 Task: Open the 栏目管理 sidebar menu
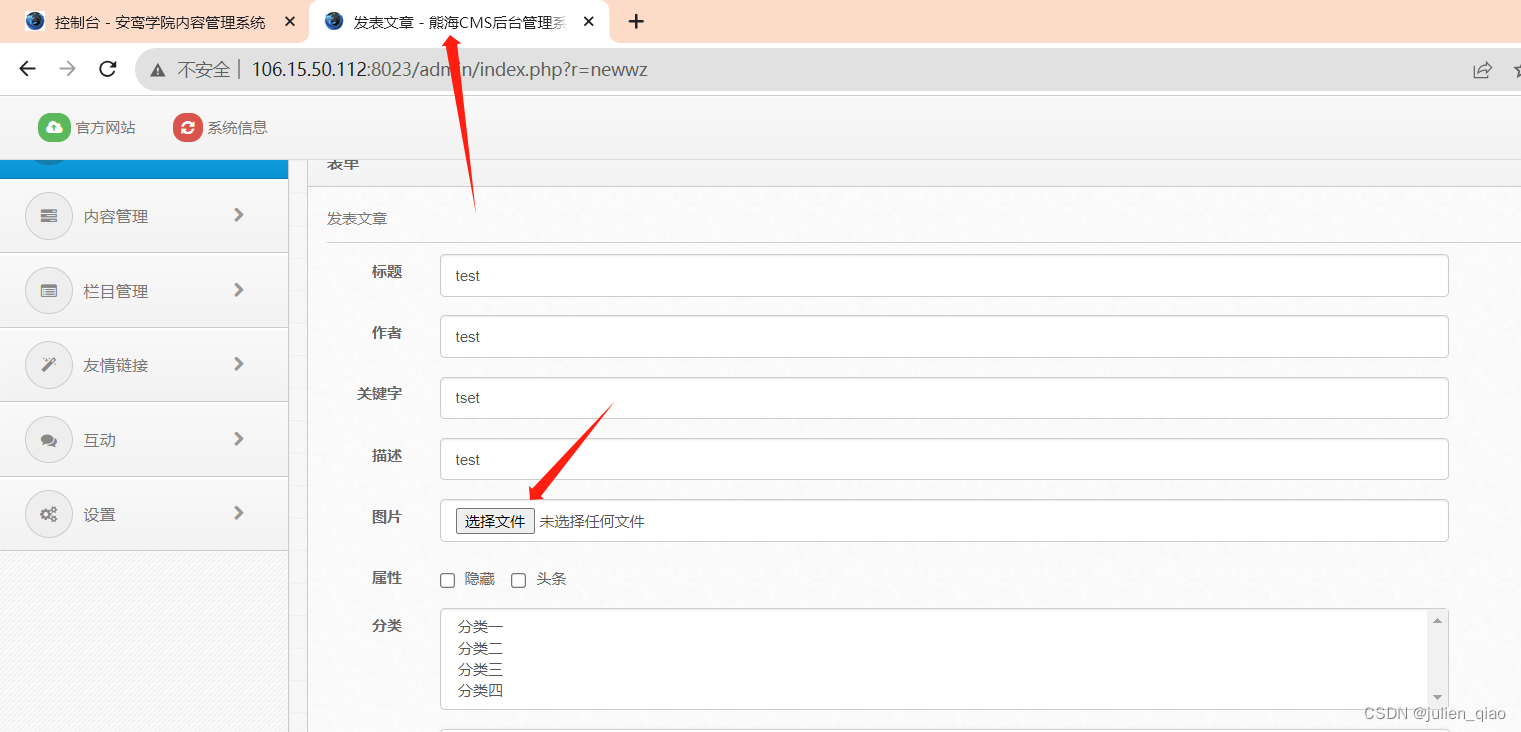pyautogui.click(x=144, y=291)
